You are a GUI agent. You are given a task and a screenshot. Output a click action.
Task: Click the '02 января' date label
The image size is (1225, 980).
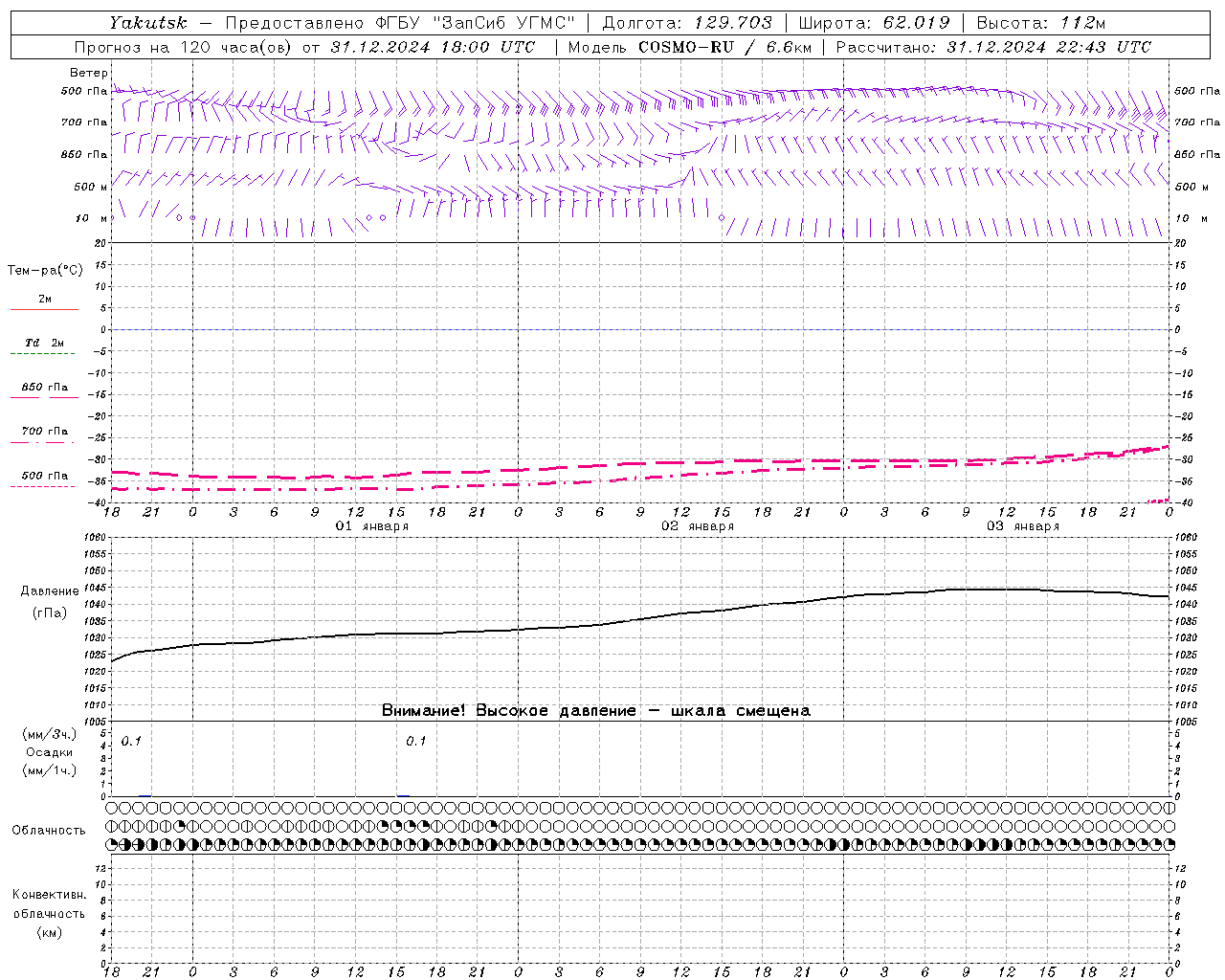[x=698, y=526]
